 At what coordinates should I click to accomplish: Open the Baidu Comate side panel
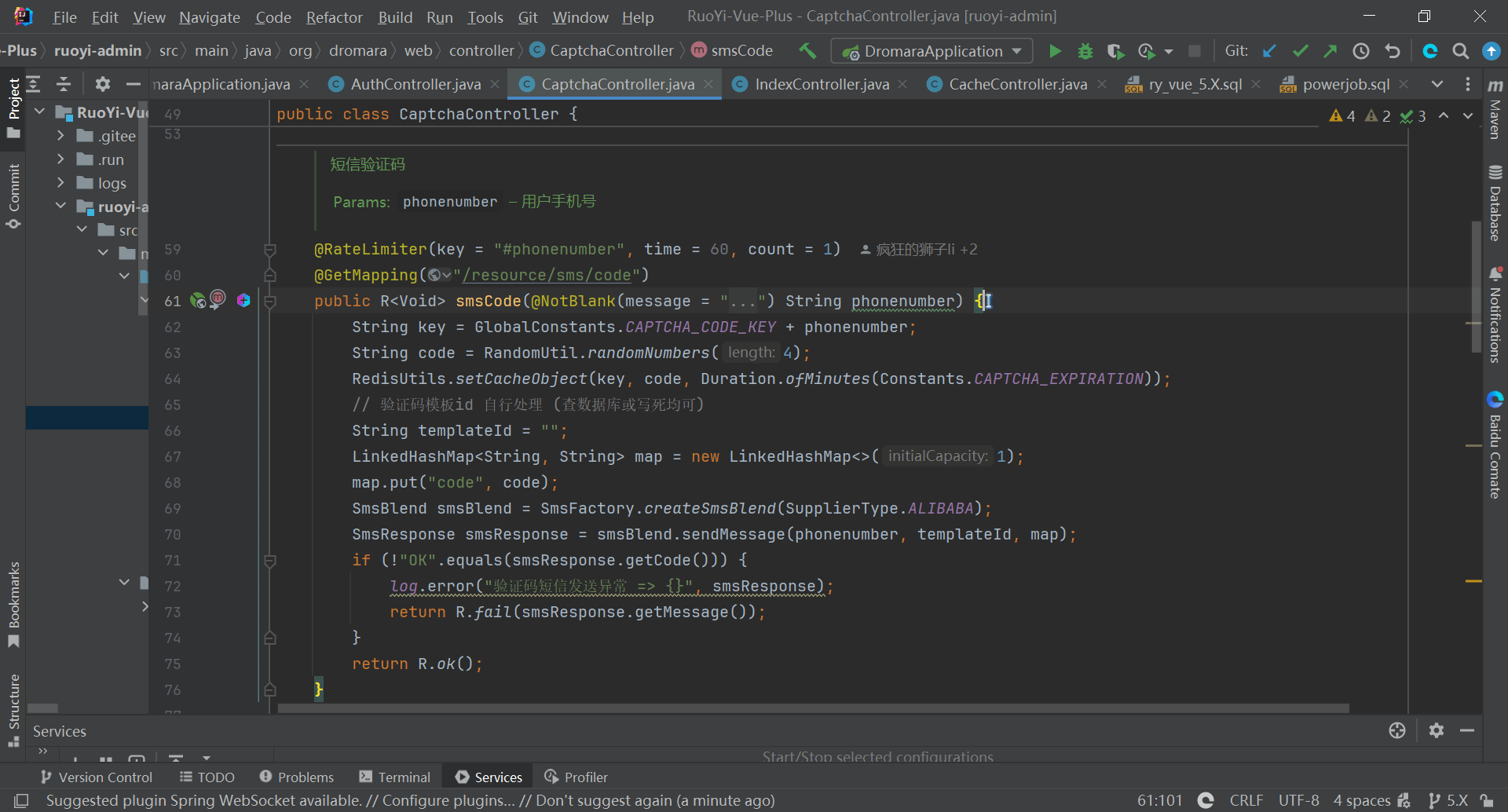click(1495, 445)
